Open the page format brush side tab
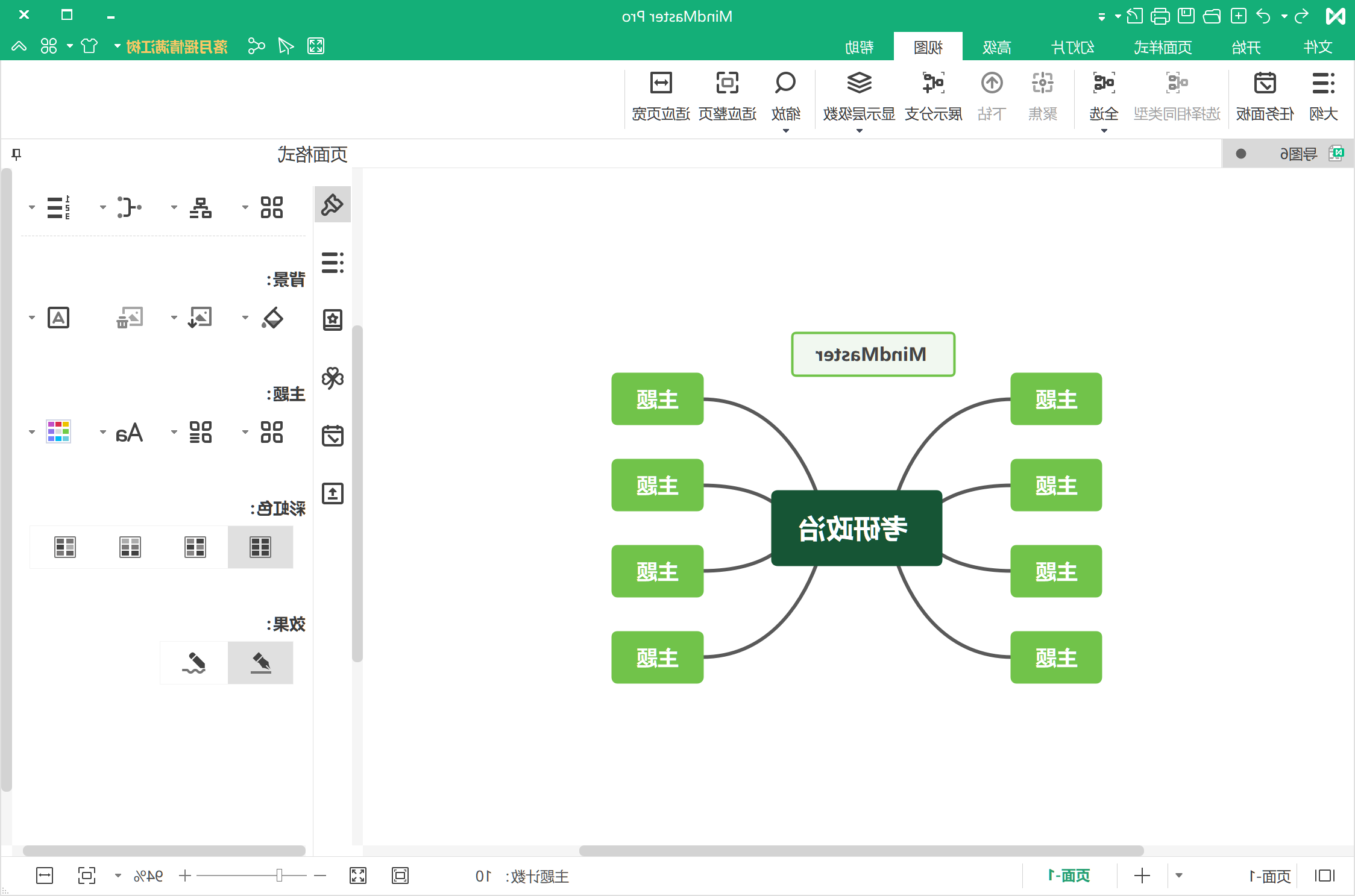This screenshot has height=896, width=1355. click(332, 205)
